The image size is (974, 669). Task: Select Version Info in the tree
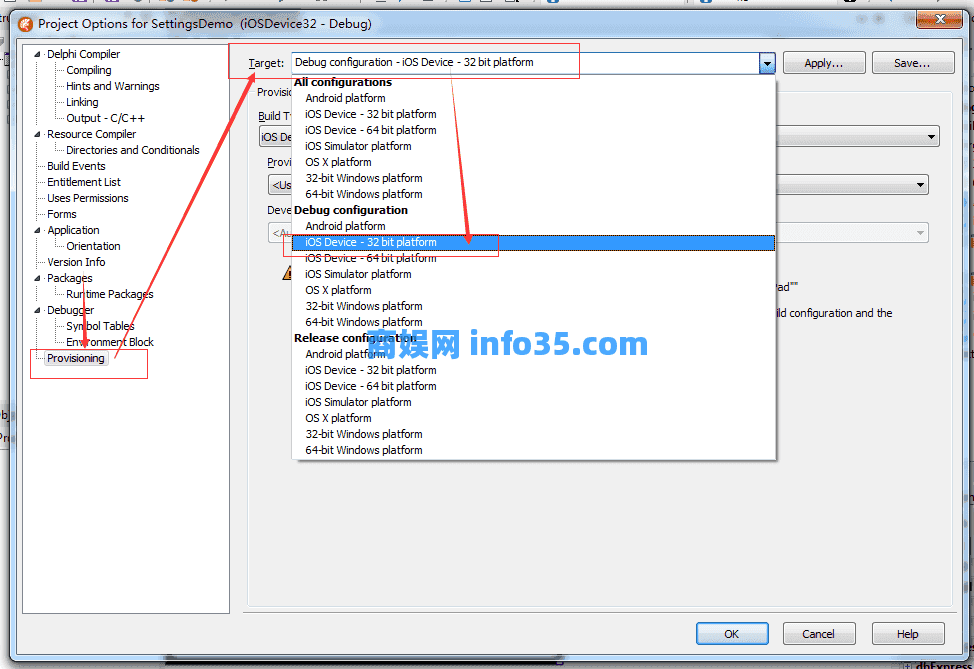pos(76,262)
